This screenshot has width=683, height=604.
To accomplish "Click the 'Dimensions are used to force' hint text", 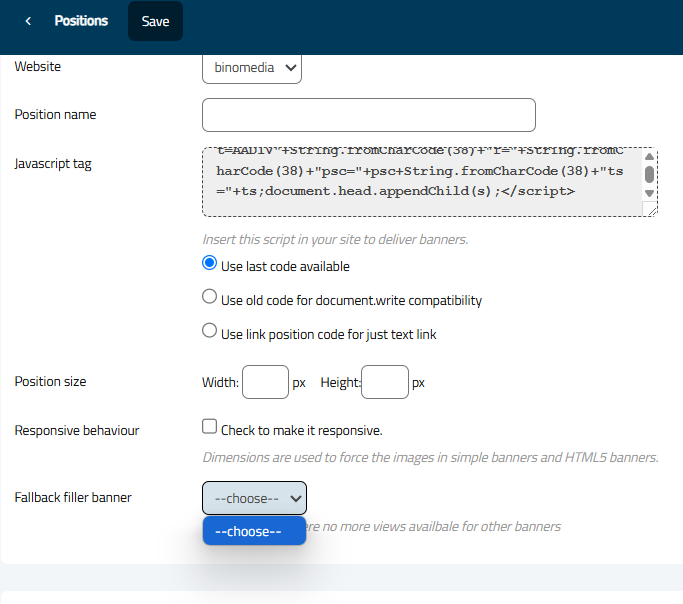I will (430, 457).
